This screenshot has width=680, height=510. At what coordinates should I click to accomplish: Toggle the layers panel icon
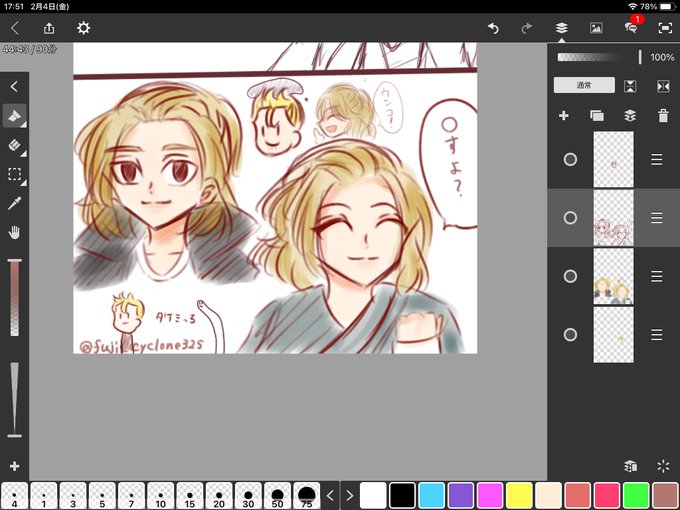562,28
